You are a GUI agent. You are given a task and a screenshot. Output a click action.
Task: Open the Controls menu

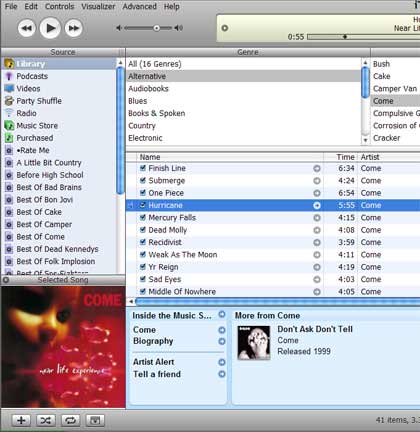coord(60,6)
